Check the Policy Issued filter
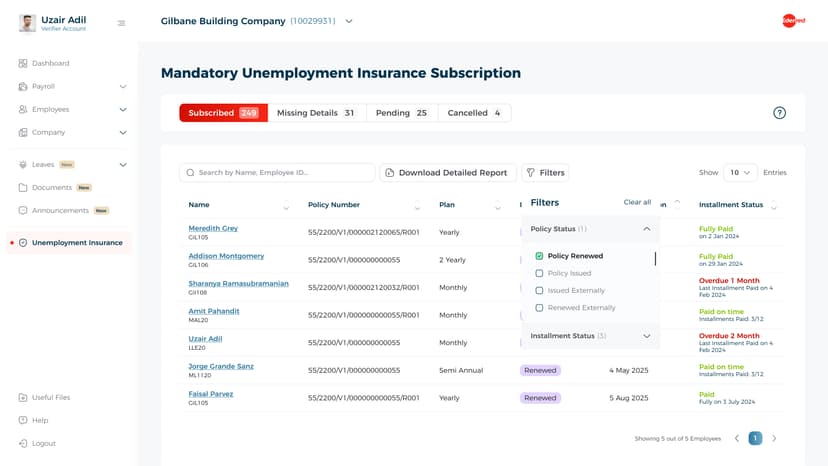The height and width of the screenshot is (466, 828). tap(539, 273)
